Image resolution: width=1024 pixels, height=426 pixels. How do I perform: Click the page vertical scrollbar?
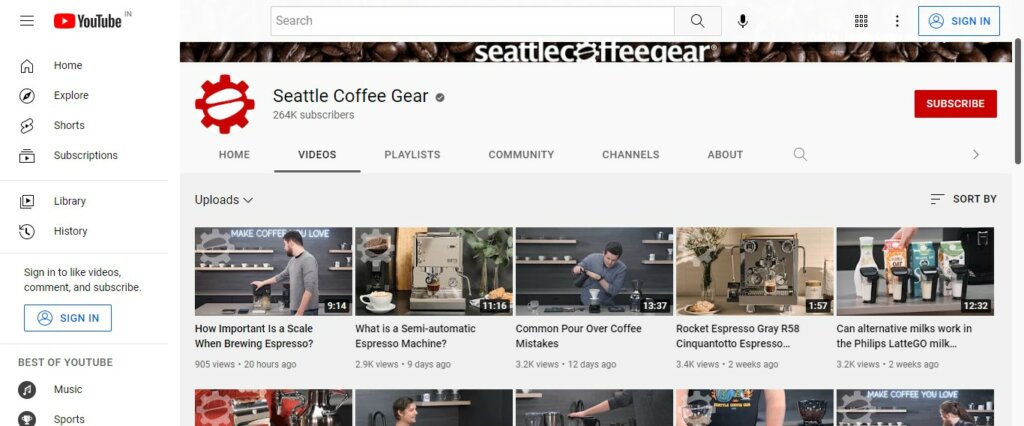[1018, 101]
